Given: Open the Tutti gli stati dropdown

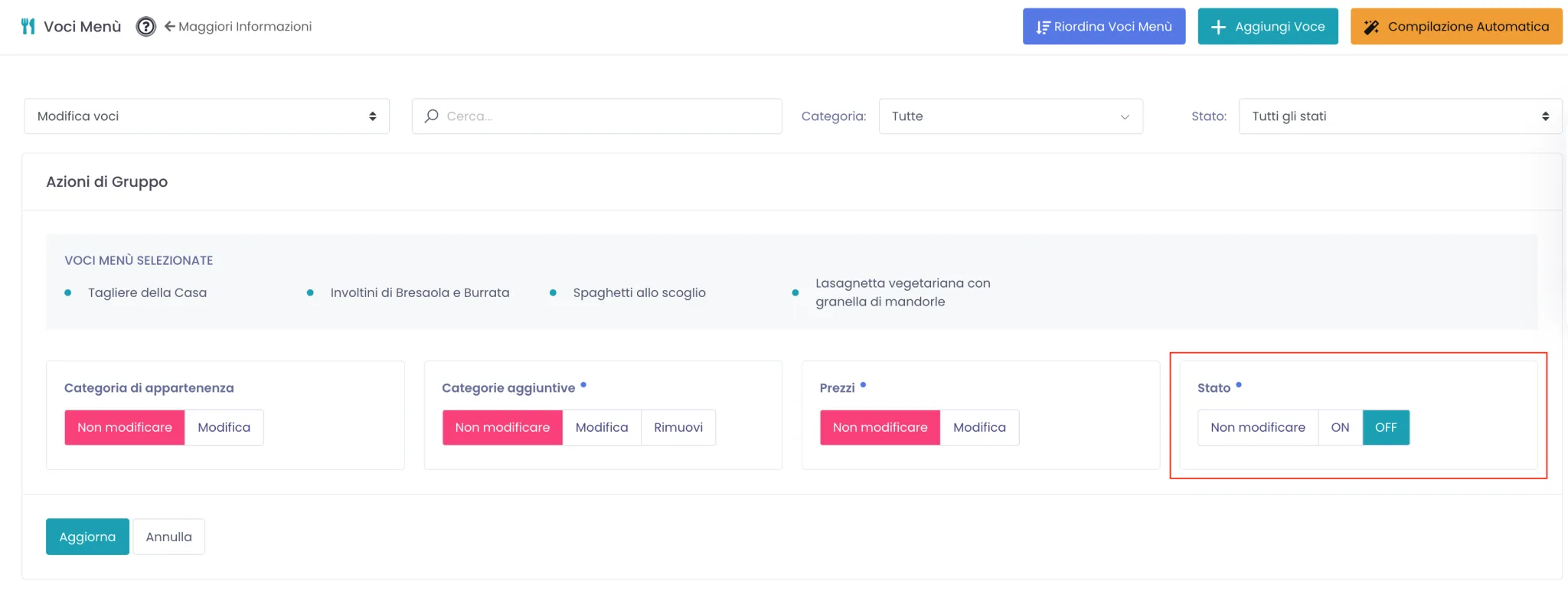Looking at the screenshot, I should coord(1400,116).
